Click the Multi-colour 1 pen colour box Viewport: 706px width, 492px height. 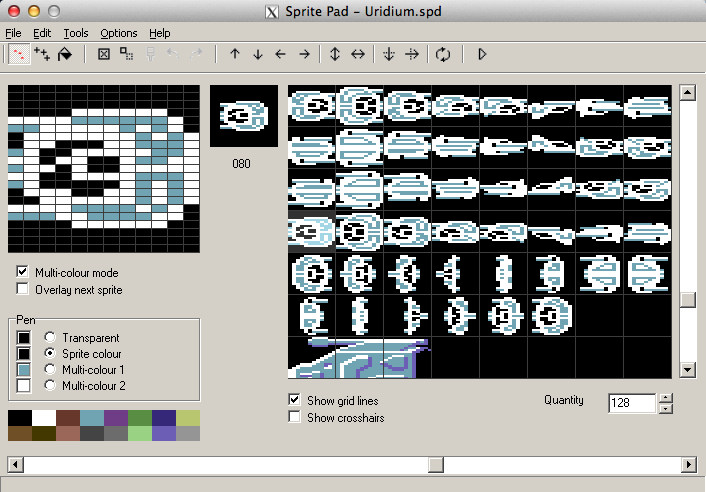pyautogui.click(x=24, y=370)
